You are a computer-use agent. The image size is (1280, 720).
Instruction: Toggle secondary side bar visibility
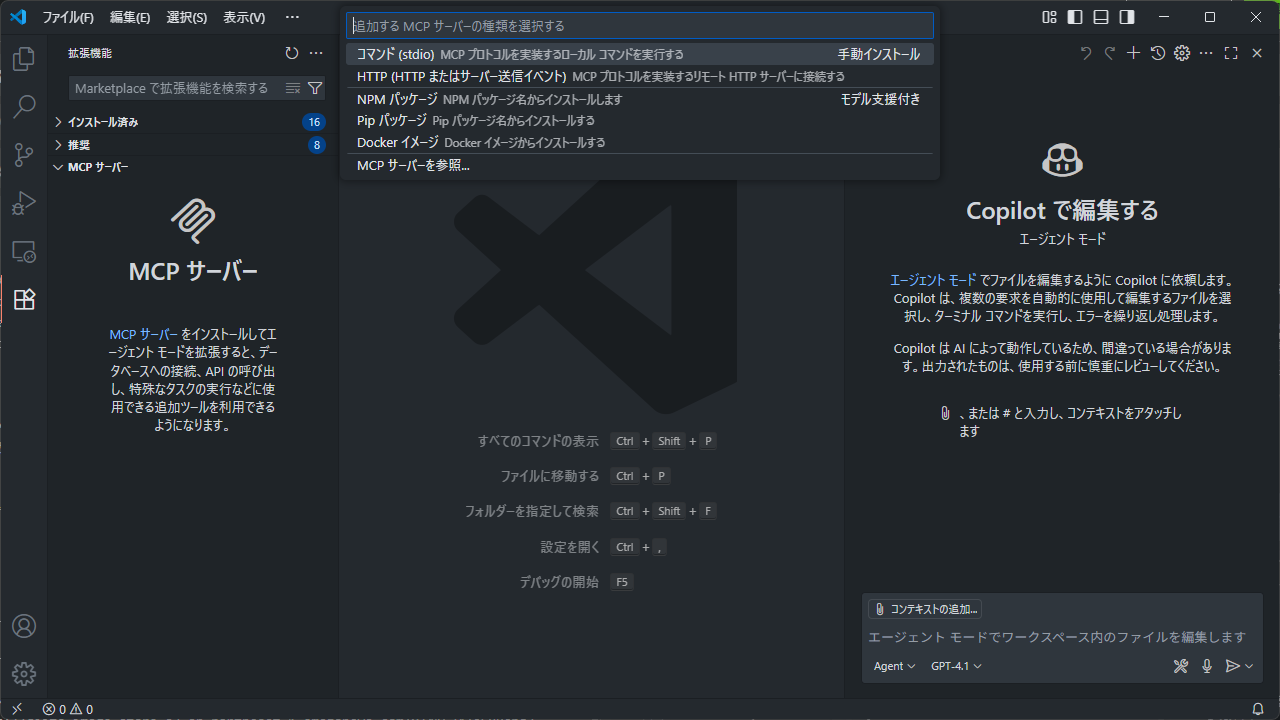click(1127, 17)
